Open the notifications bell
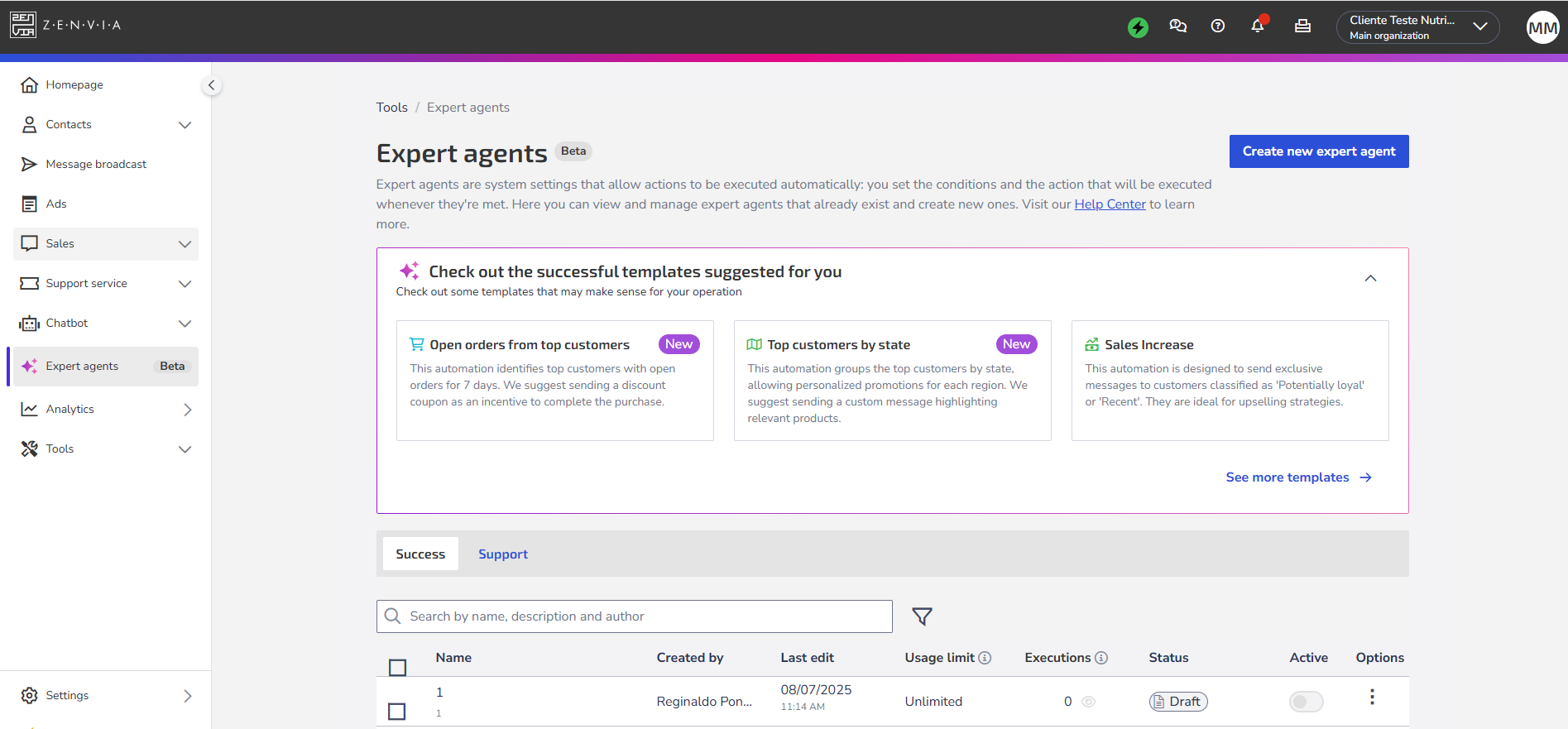Image resolution: width=1568 pixels, height=729 pixels. click(1258, 26)
